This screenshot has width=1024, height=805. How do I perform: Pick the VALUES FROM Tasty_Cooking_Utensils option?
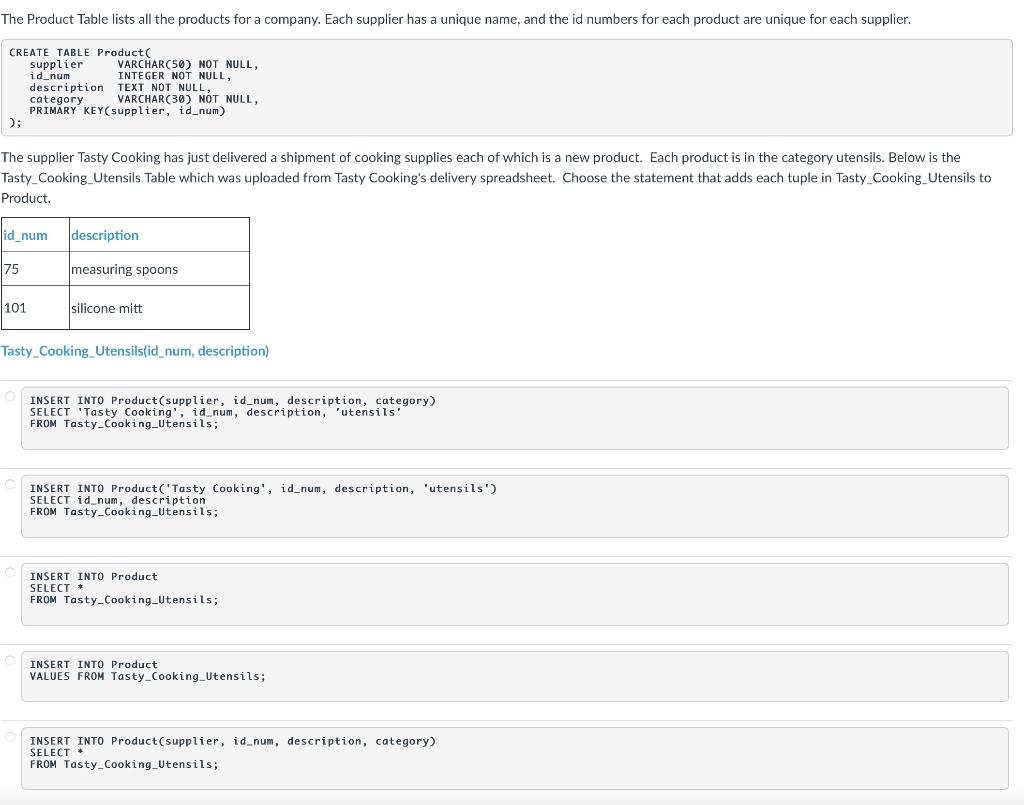(9, 659)
